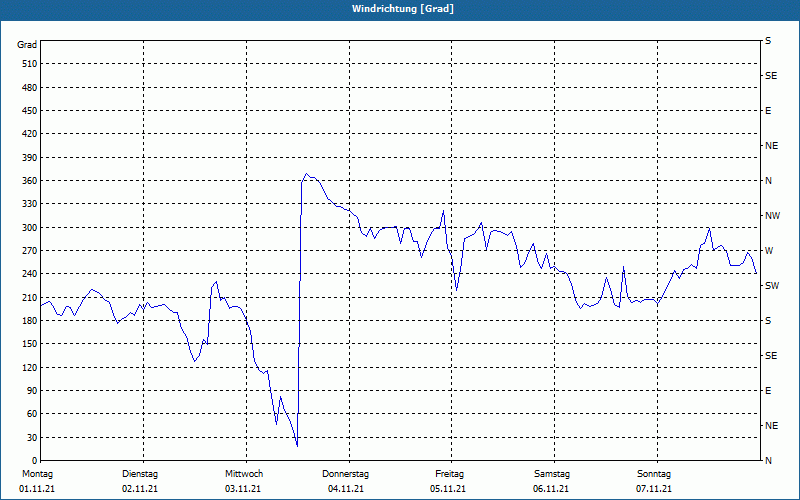
Task: Click the "NW" compass label
Action: pyautogui.click(x=772, y=216)
